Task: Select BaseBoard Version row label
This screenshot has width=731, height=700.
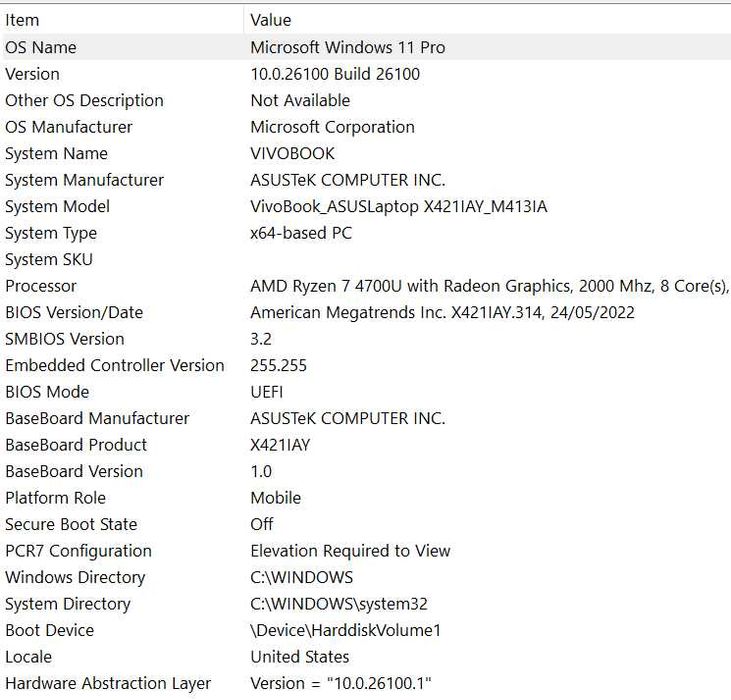Action: (74, 471)
